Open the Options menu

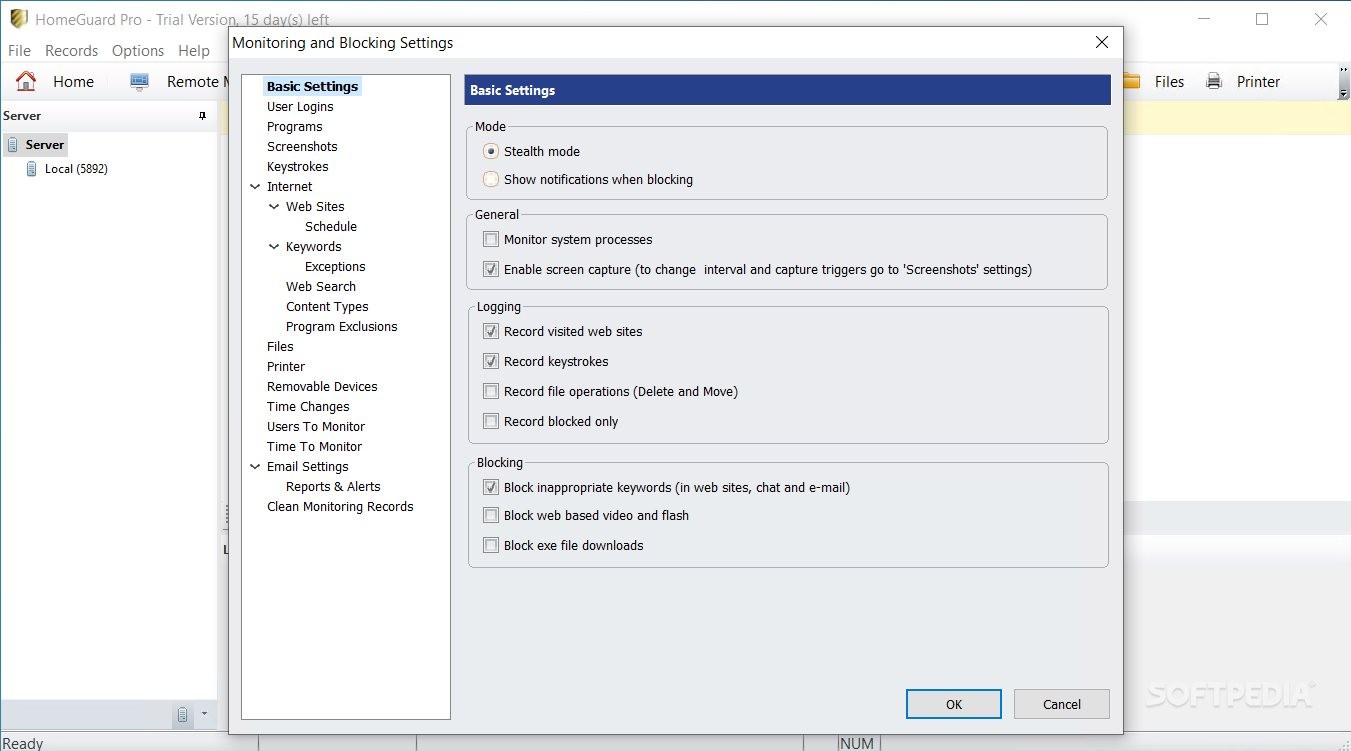point(138,51)
